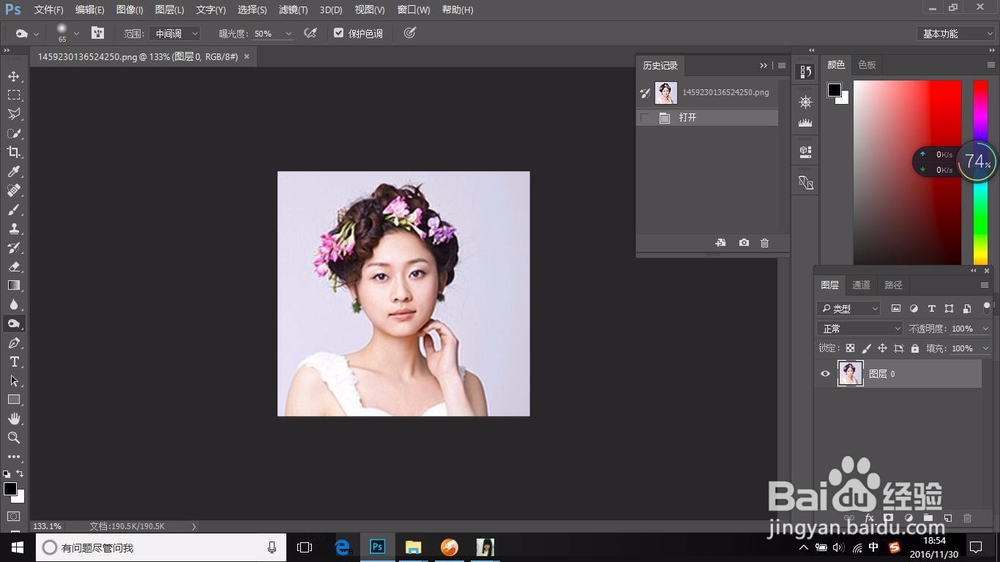Select the Path Selection tool

click(13, 381)
